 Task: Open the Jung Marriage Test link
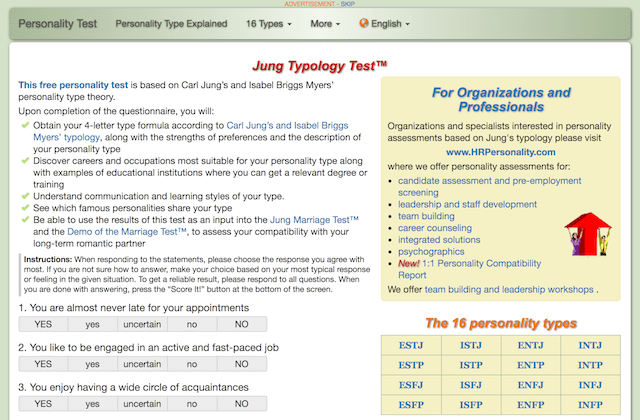[x=314, y=220]
